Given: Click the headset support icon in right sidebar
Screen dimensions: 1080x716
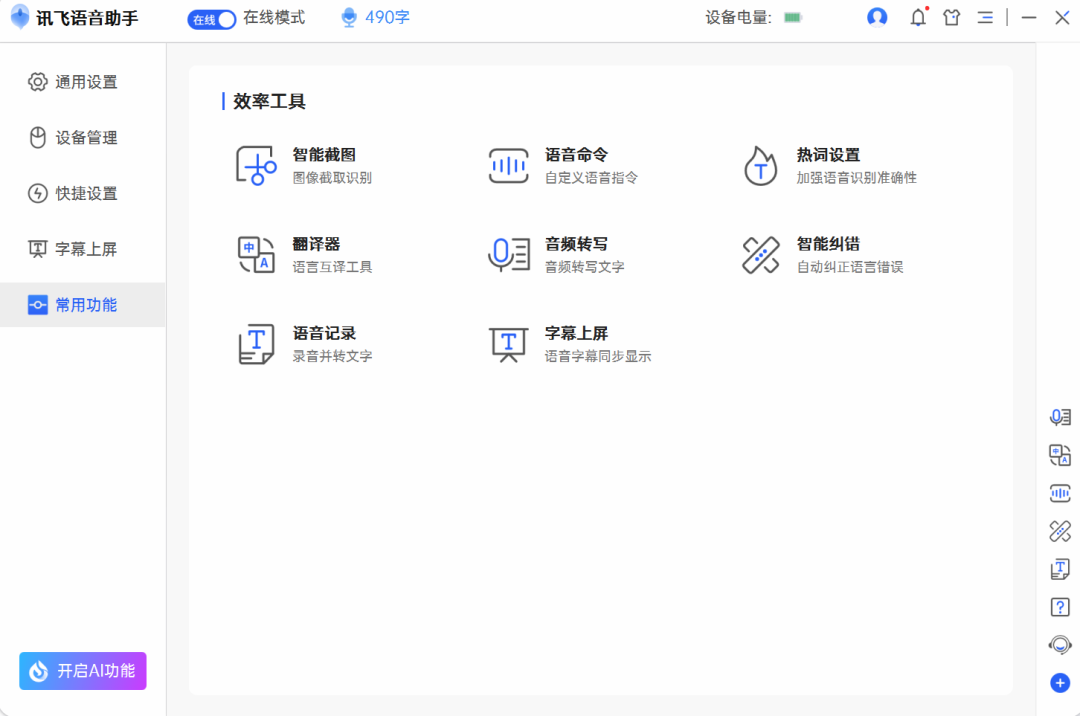Looking at the screenshot, I should click(x=1060, y=645).
